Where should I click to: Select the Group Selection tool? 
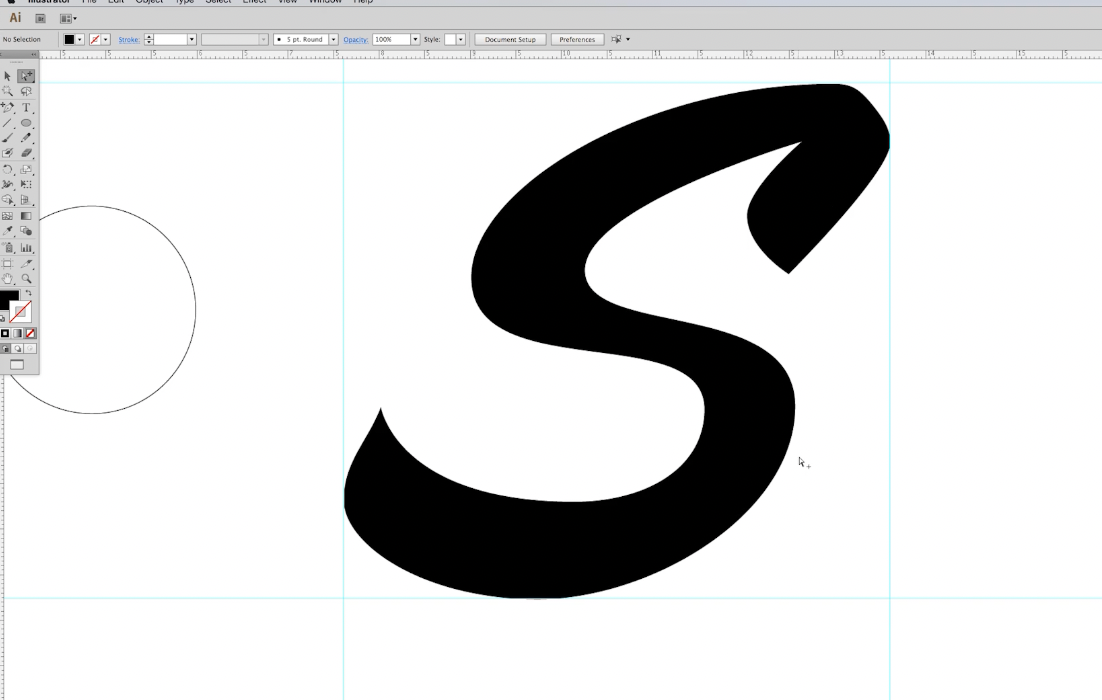pyautogui.click(x=27, y=76)
